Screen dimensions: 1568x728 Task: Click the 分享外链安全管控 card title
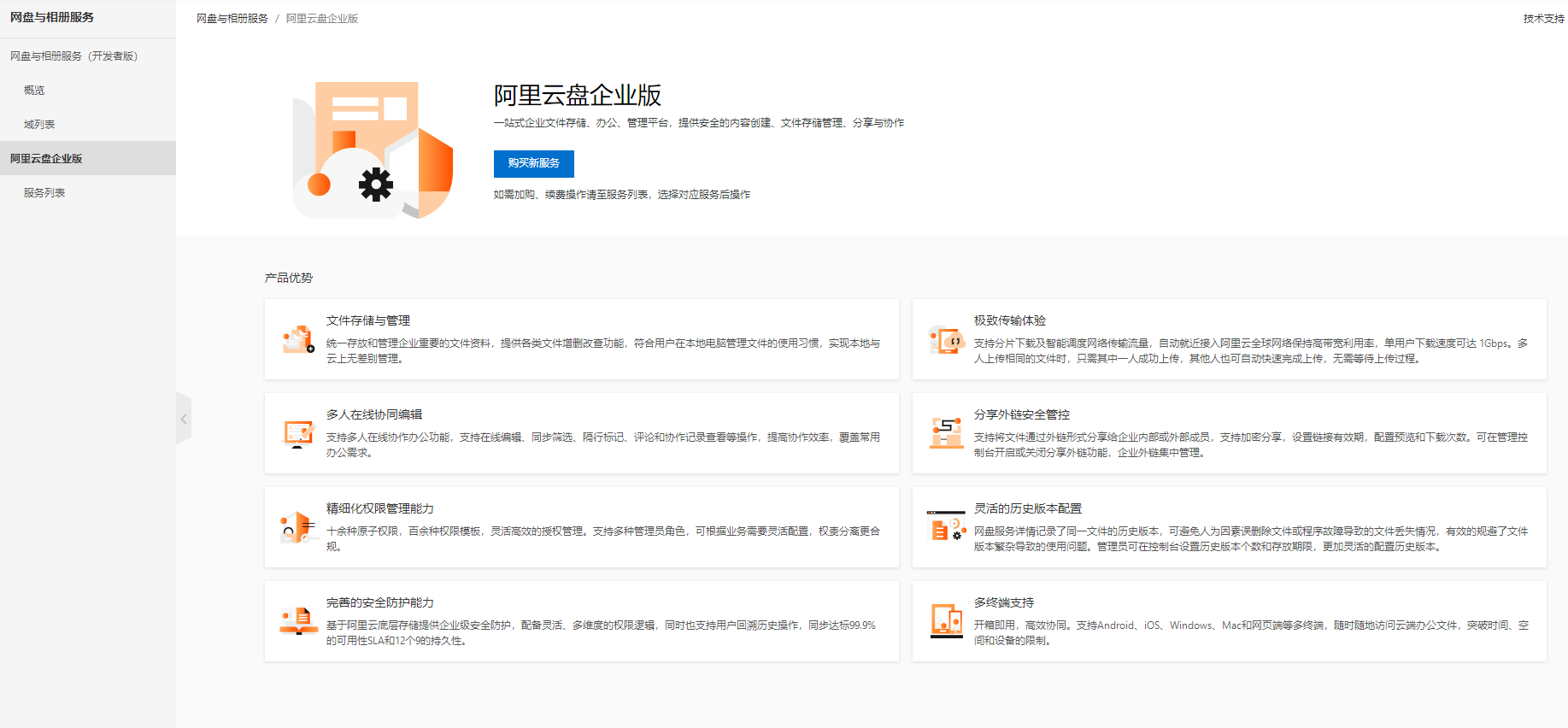coord(1022,414)
